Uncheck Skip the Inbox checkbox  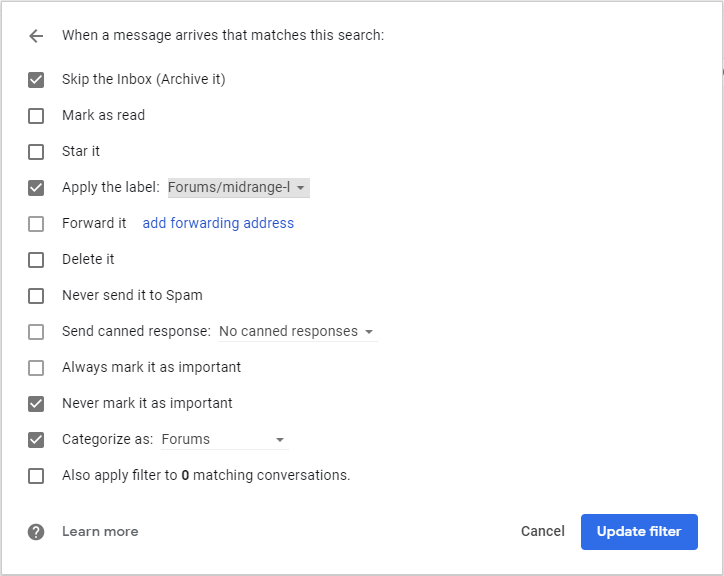[36, 80]
